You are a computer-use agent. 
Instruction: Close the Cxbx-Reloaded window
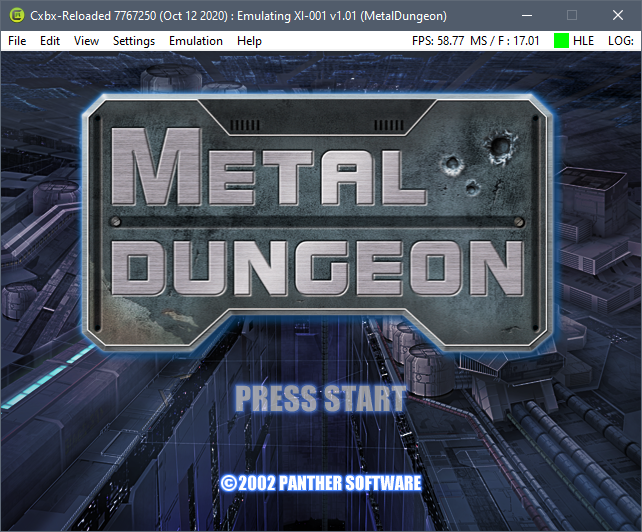[617, 16]
